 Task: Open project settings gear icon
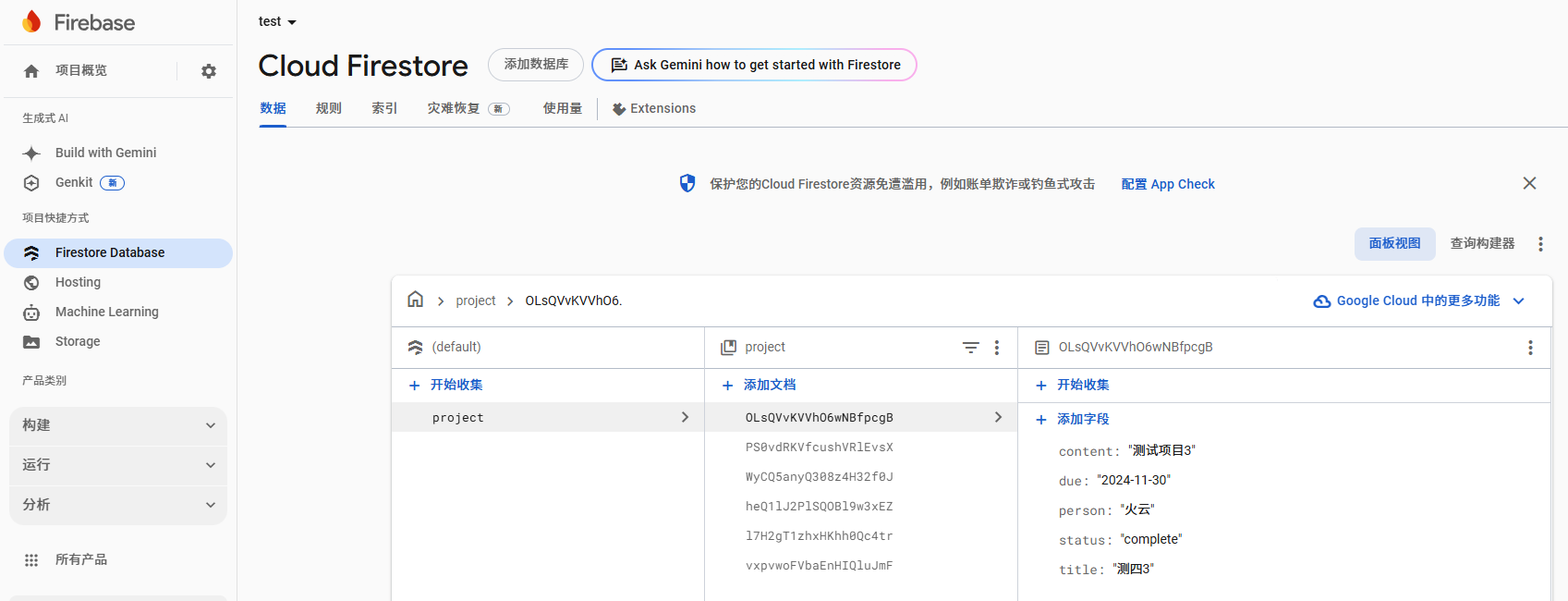209,71
